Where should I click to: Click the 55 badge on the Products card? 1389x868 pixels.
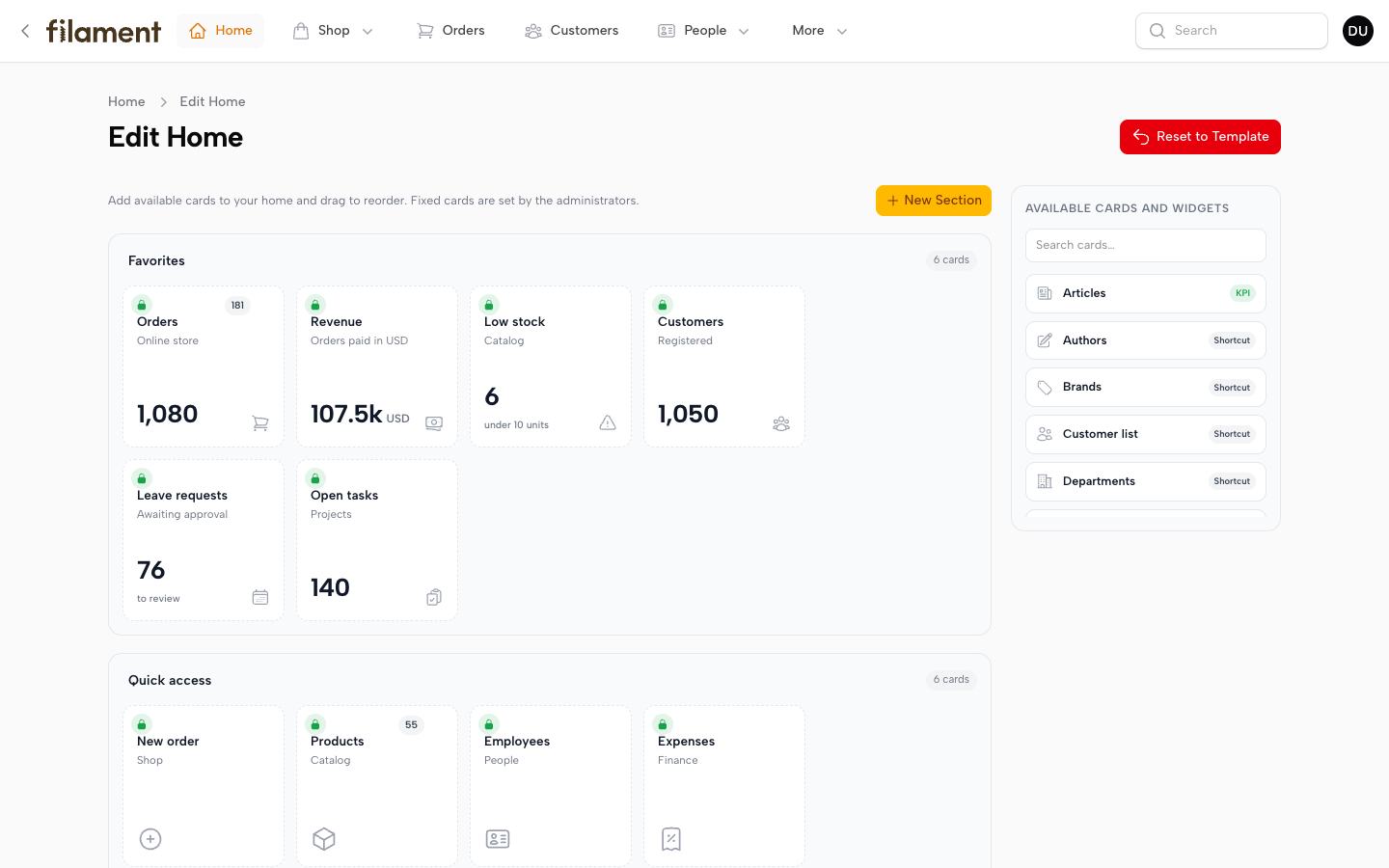412,725
